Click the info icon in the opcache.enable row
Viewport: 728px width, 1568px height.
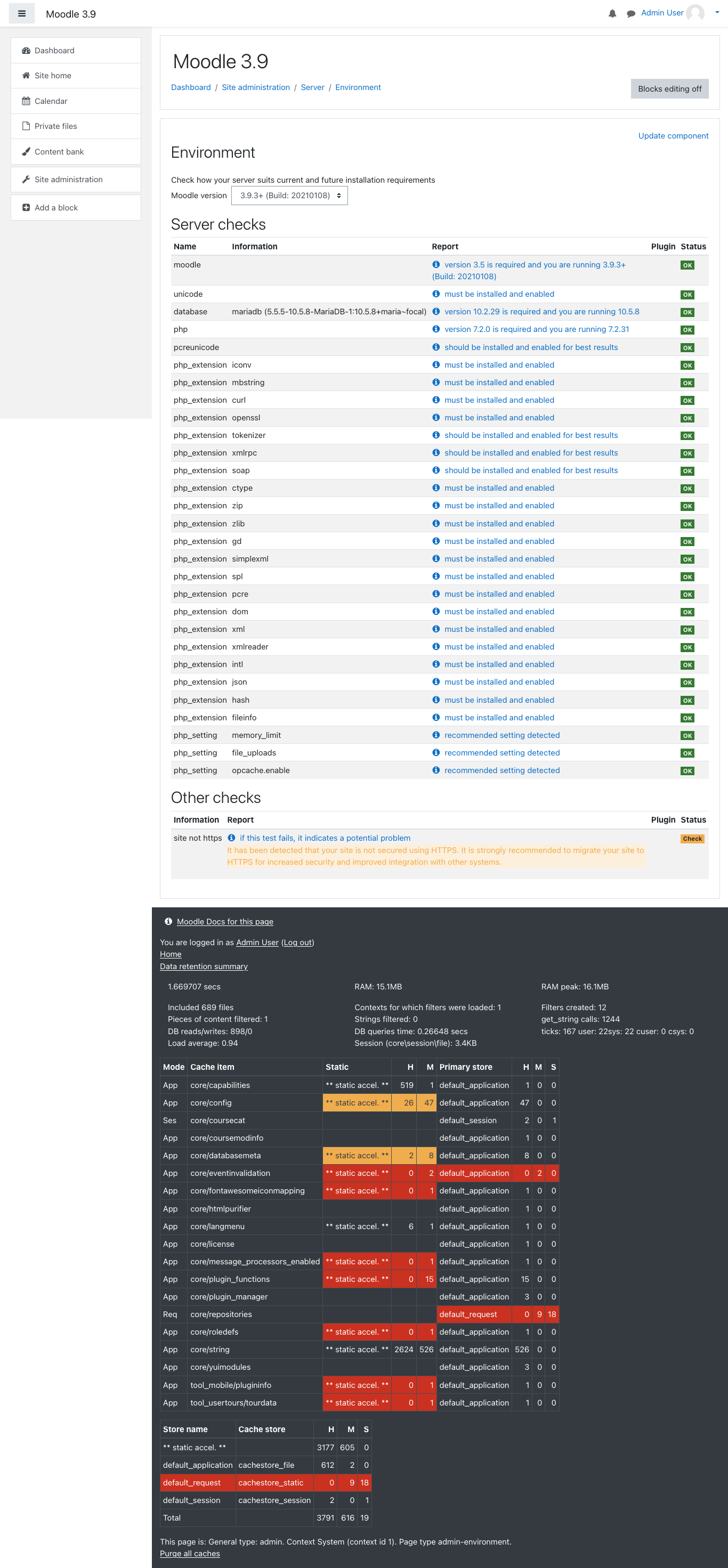(436, 770)
